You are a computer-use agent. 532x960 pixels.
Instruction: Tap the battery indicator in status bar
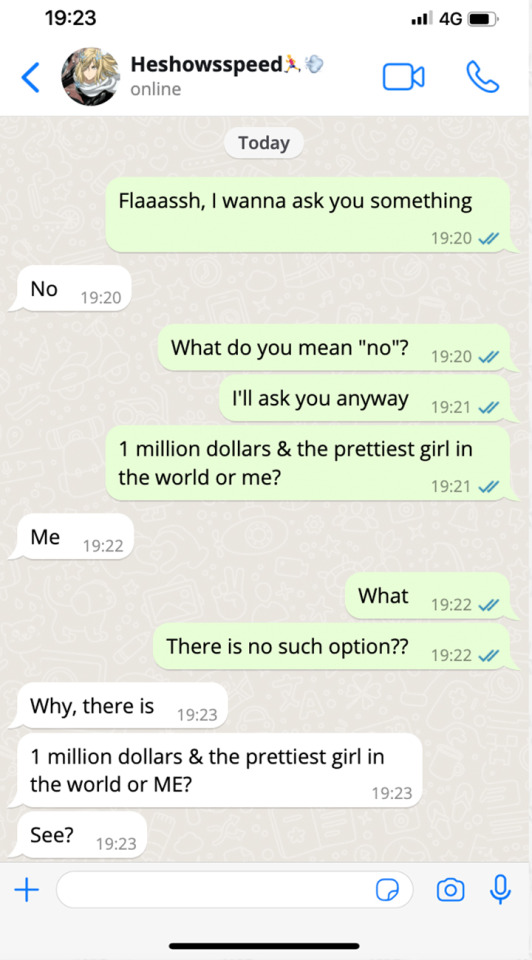click(x=483, y=19)
